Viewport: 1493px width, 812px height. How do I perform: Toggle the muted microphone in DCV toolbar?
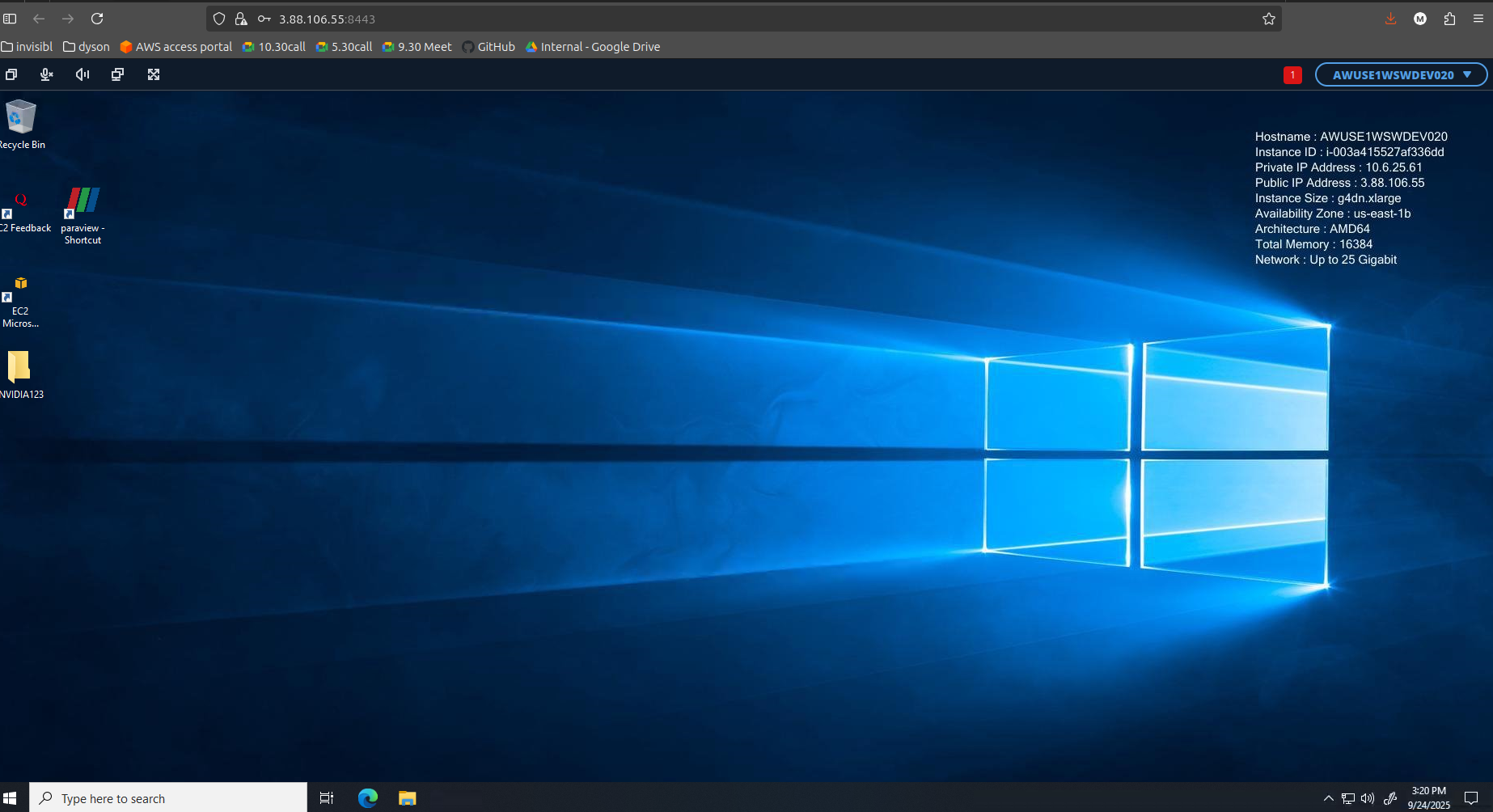tap(47, 74)
